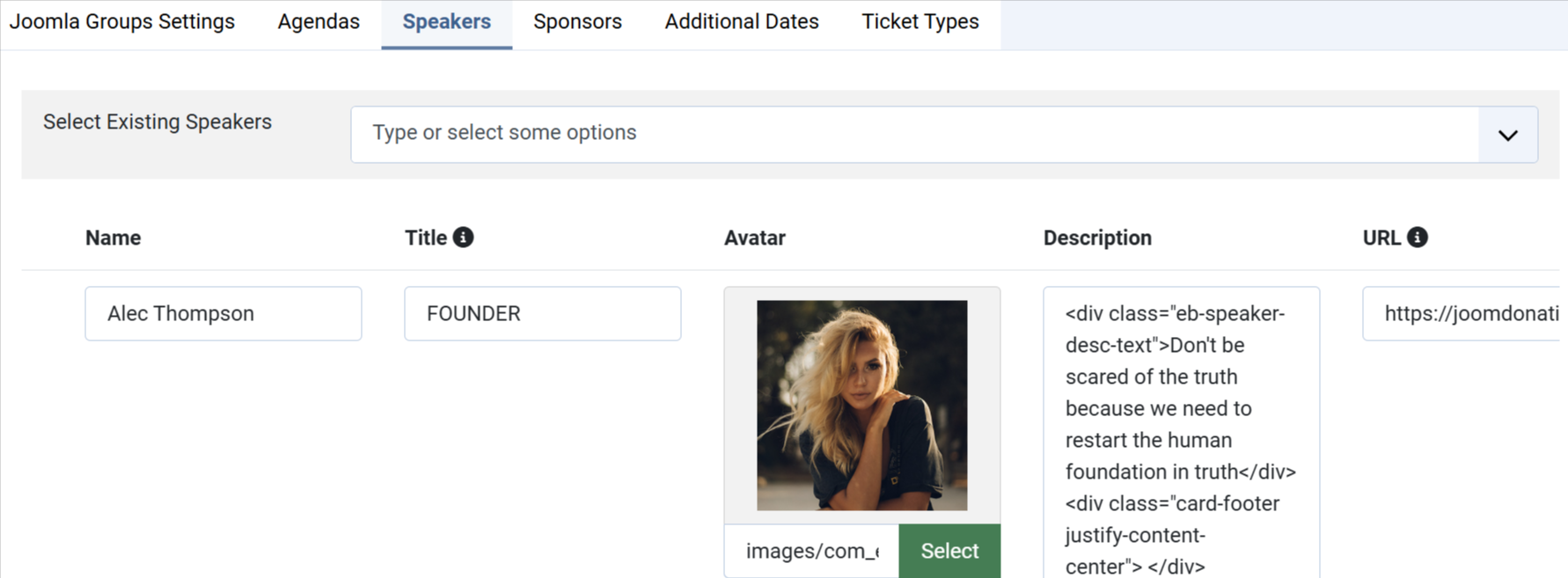Click the Name column header
The height and width of the screenshot is (578, 1568).
tap(114, 238)
